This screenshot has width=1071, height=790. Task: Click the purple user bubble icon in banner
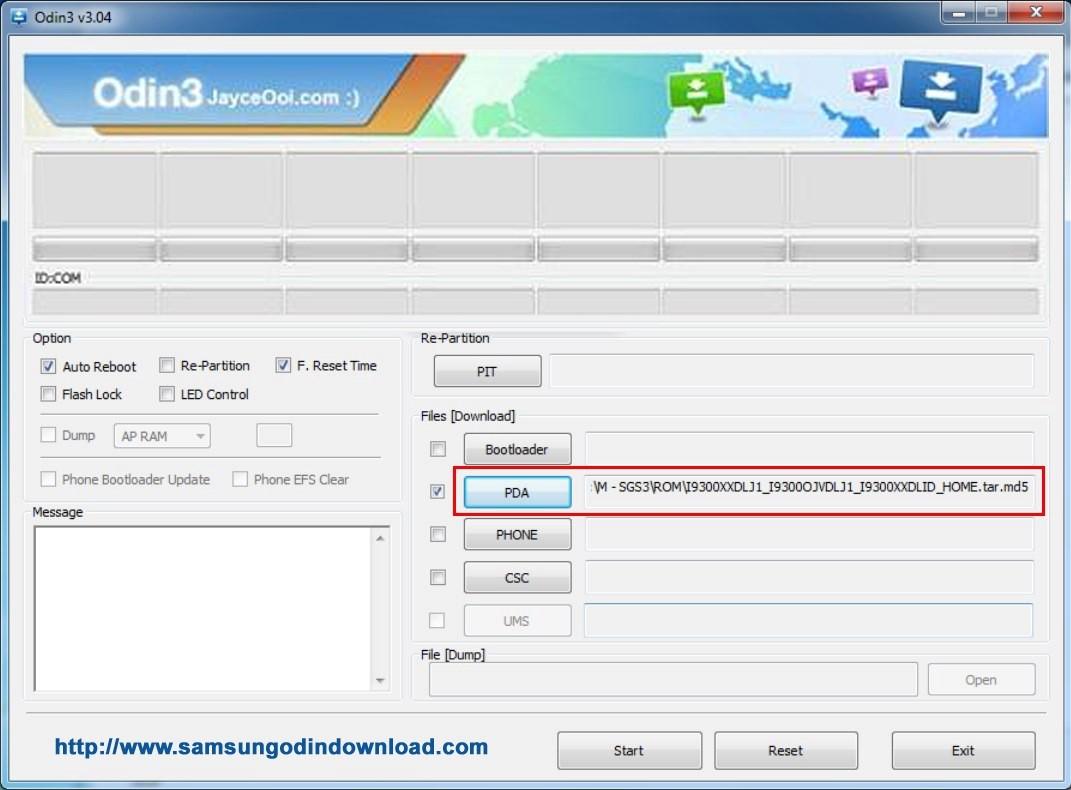(870, 82)
